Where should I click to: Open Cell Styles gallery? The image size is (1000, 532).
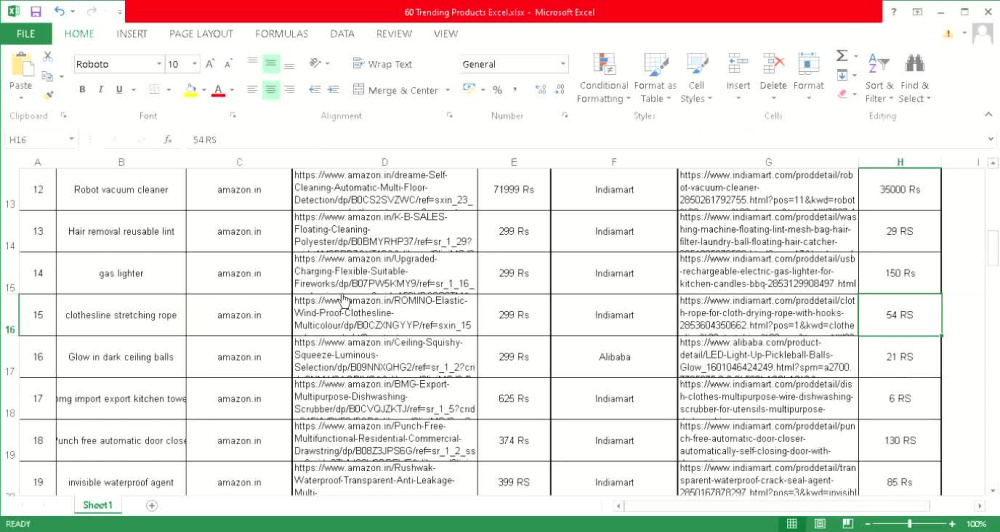(x=696, y=78)
